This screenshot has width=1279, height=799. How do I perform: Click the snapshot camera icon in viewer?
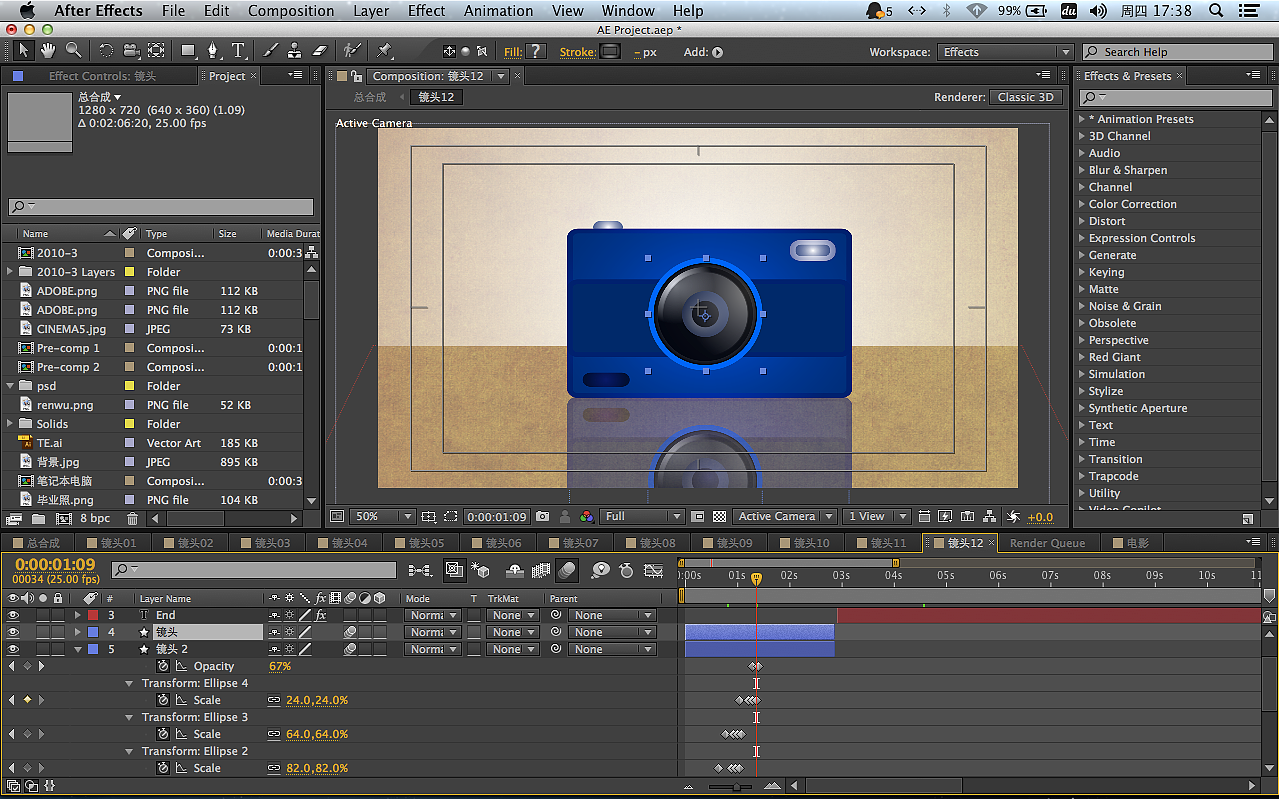click(x=542, y=517)
